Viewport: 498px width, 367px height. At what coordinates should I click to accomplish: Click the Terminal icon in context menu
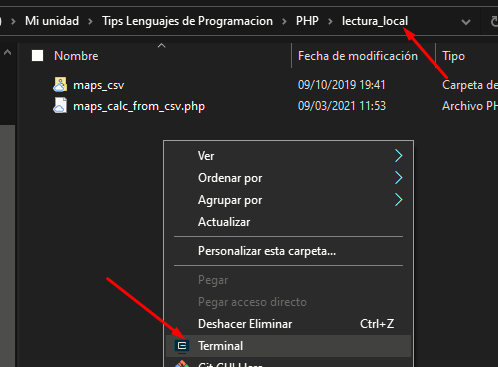coord(182,346)
